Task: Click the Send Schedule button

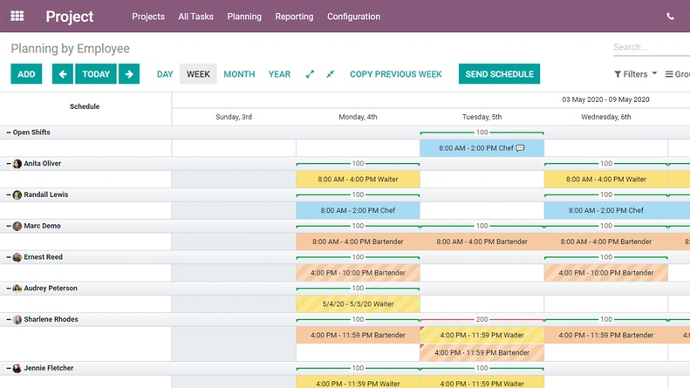Action: tap(499, 74)
